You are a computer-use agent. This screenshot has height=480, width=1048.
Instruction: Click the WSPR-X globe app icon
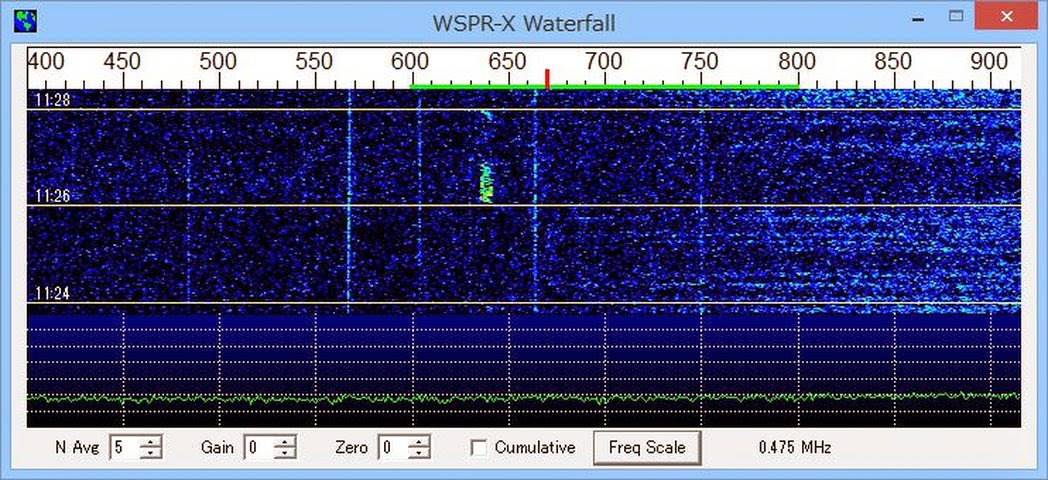(25, 21)
